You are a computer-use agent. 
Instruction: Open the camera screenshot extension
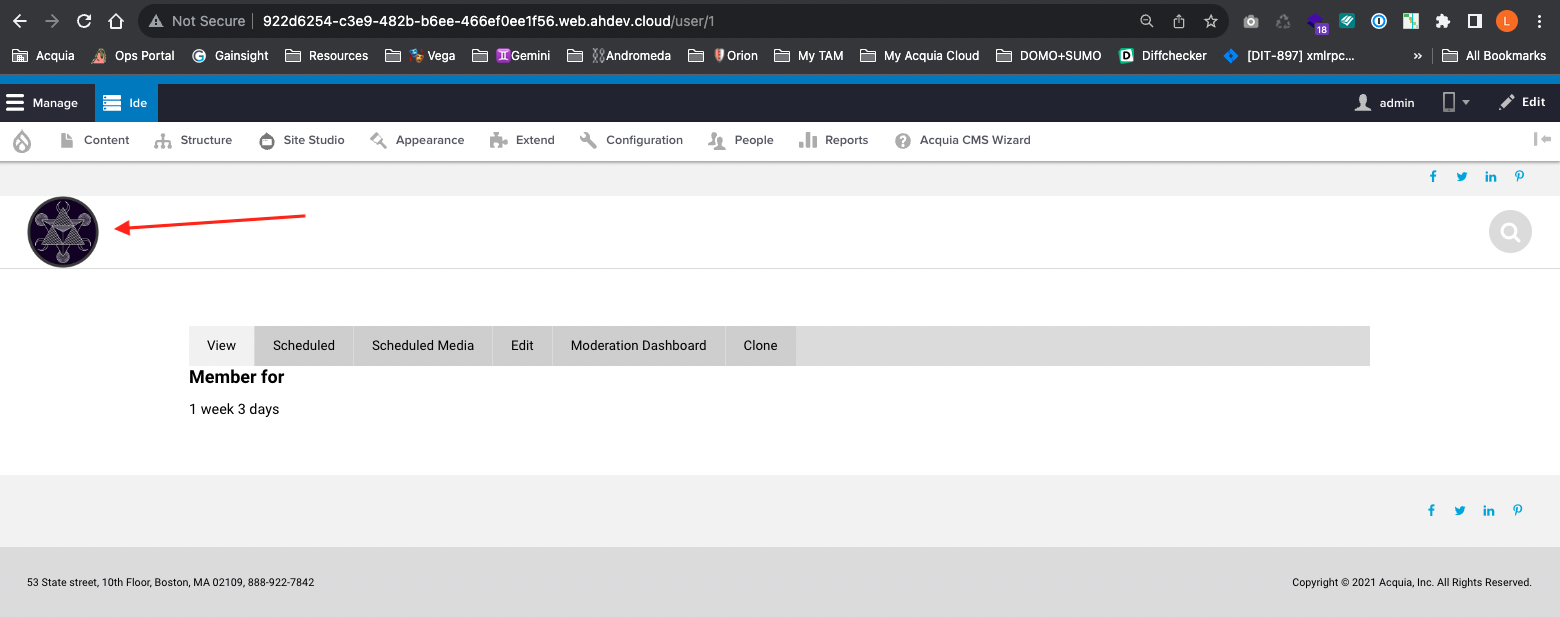click(1250, 21)
